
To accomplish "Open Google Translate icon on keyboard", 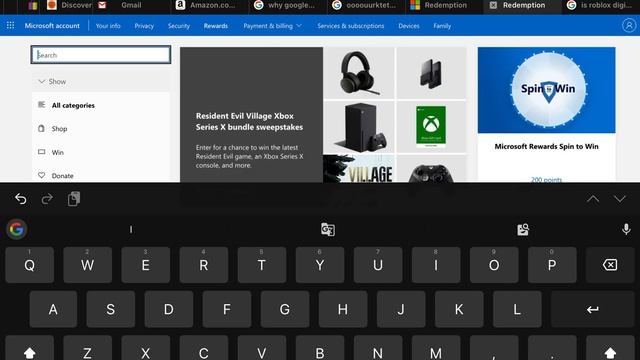I will [328, 229].
